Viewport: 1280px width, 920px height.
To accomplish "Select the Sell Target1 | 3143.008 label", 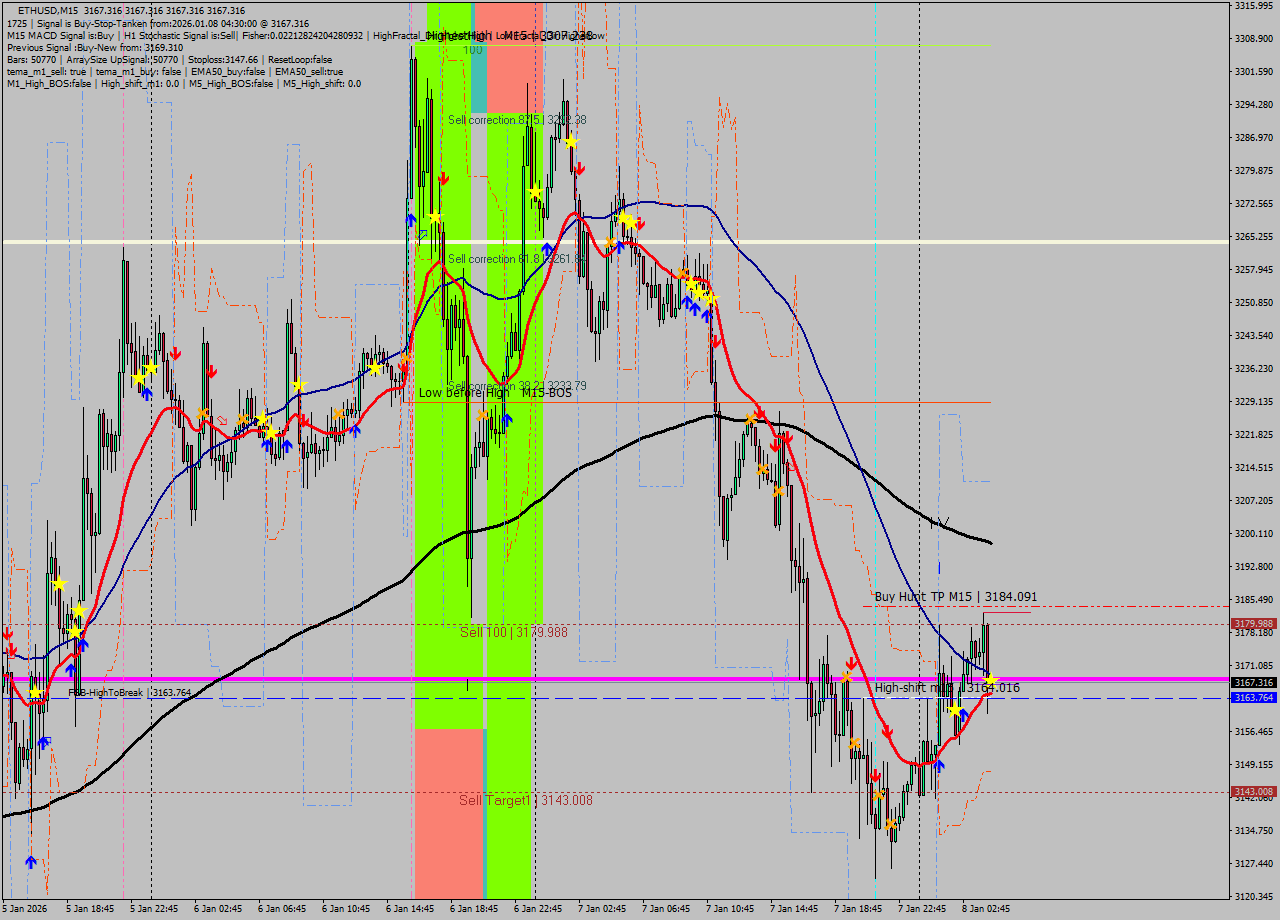I will [x=525, y=800].
